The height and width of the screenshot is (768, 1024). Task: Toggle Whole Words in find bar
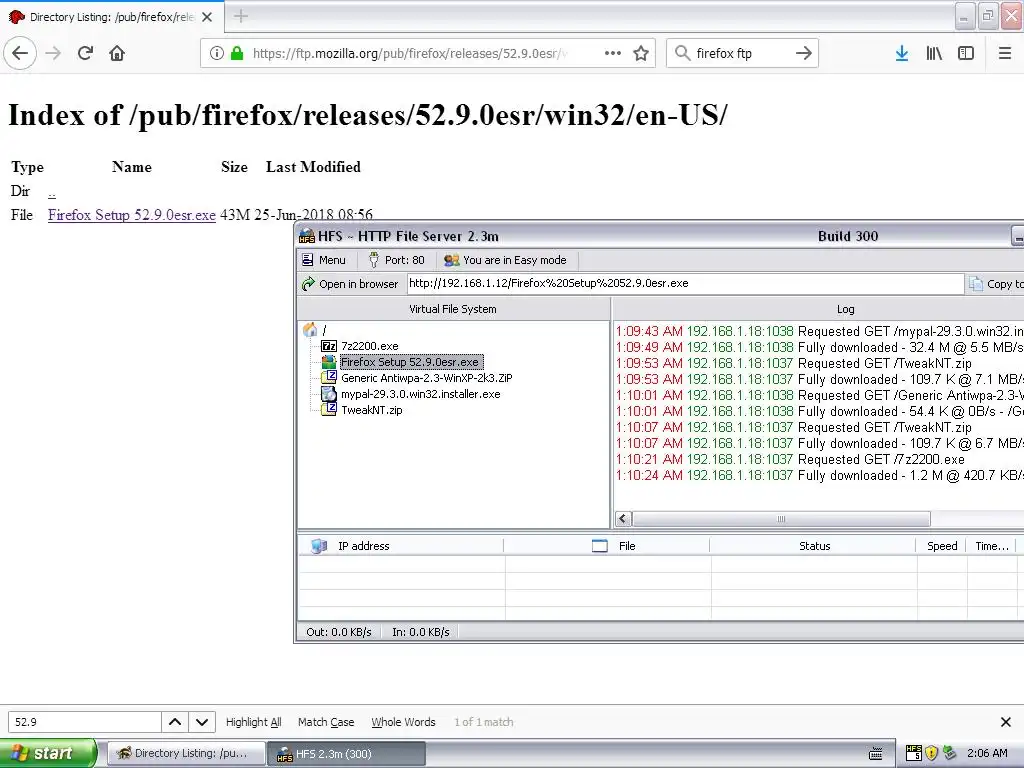[403, 722]
